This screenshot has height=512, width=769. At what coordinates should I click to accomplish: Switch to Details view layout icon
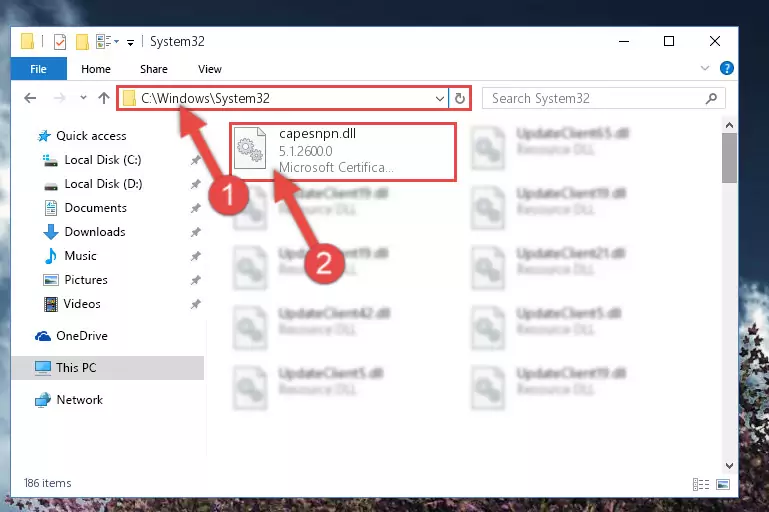[x=701, y=485]
